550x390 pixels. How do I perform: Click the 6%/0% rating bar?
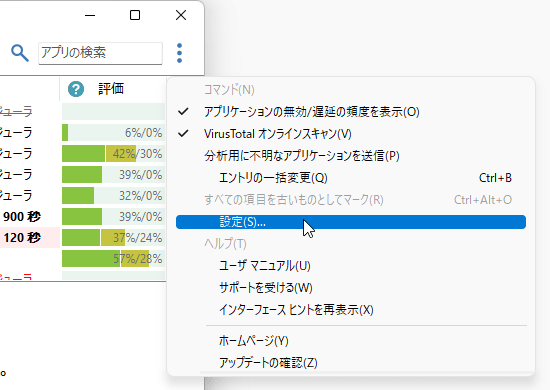(x=113, y=133)
